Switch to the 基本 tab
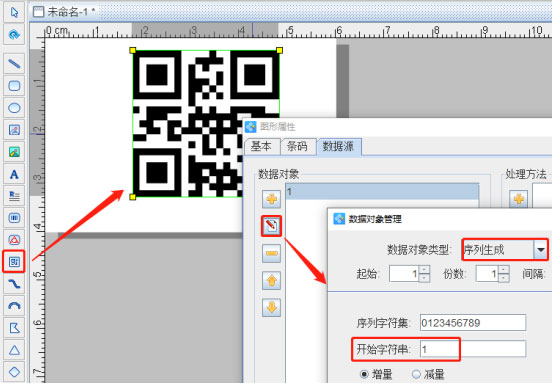The image size is (554, 384). 261,146
